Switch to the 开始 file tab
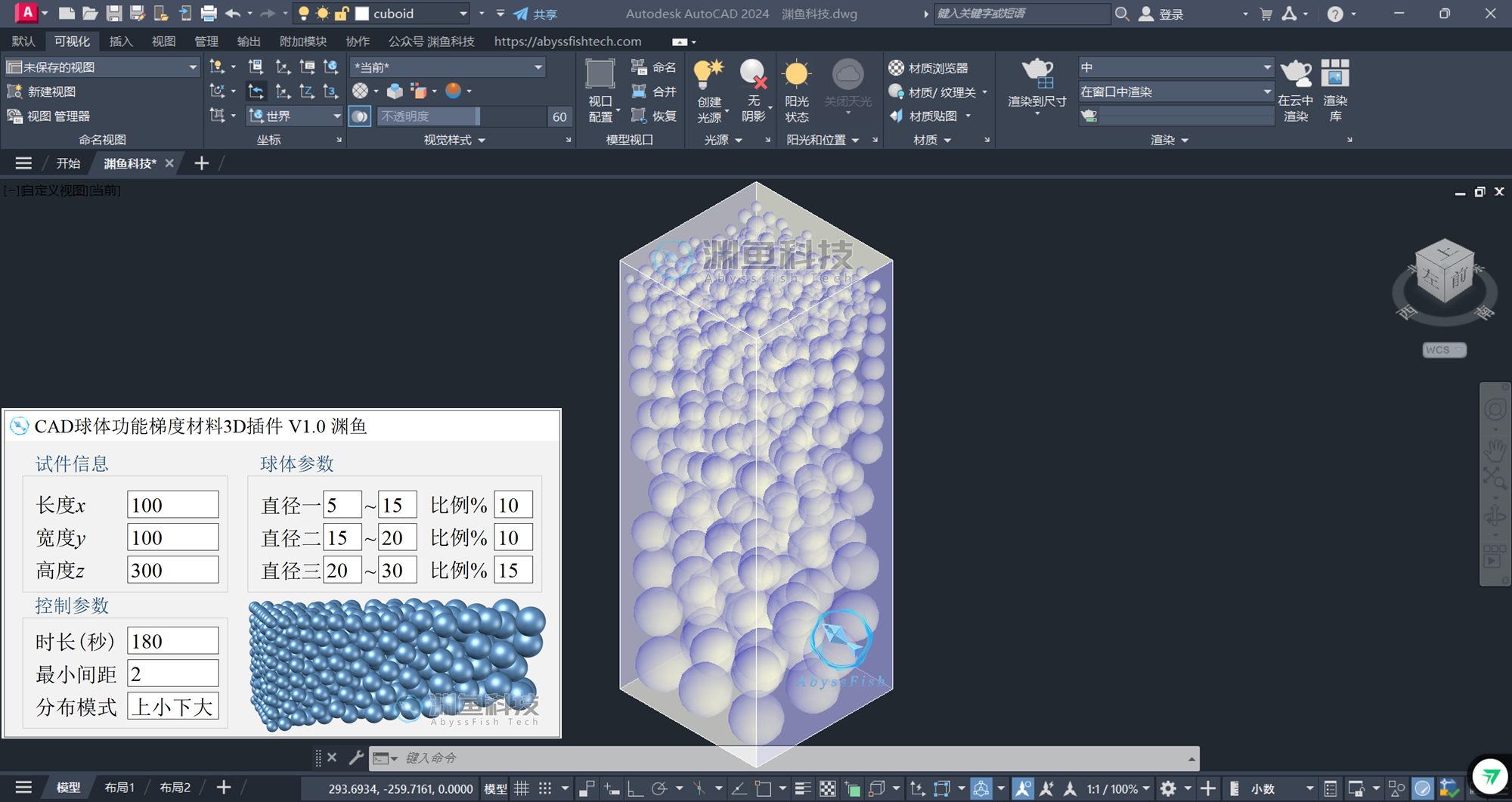This screenshot has height=802, width=1512. (x=68, y=163)
